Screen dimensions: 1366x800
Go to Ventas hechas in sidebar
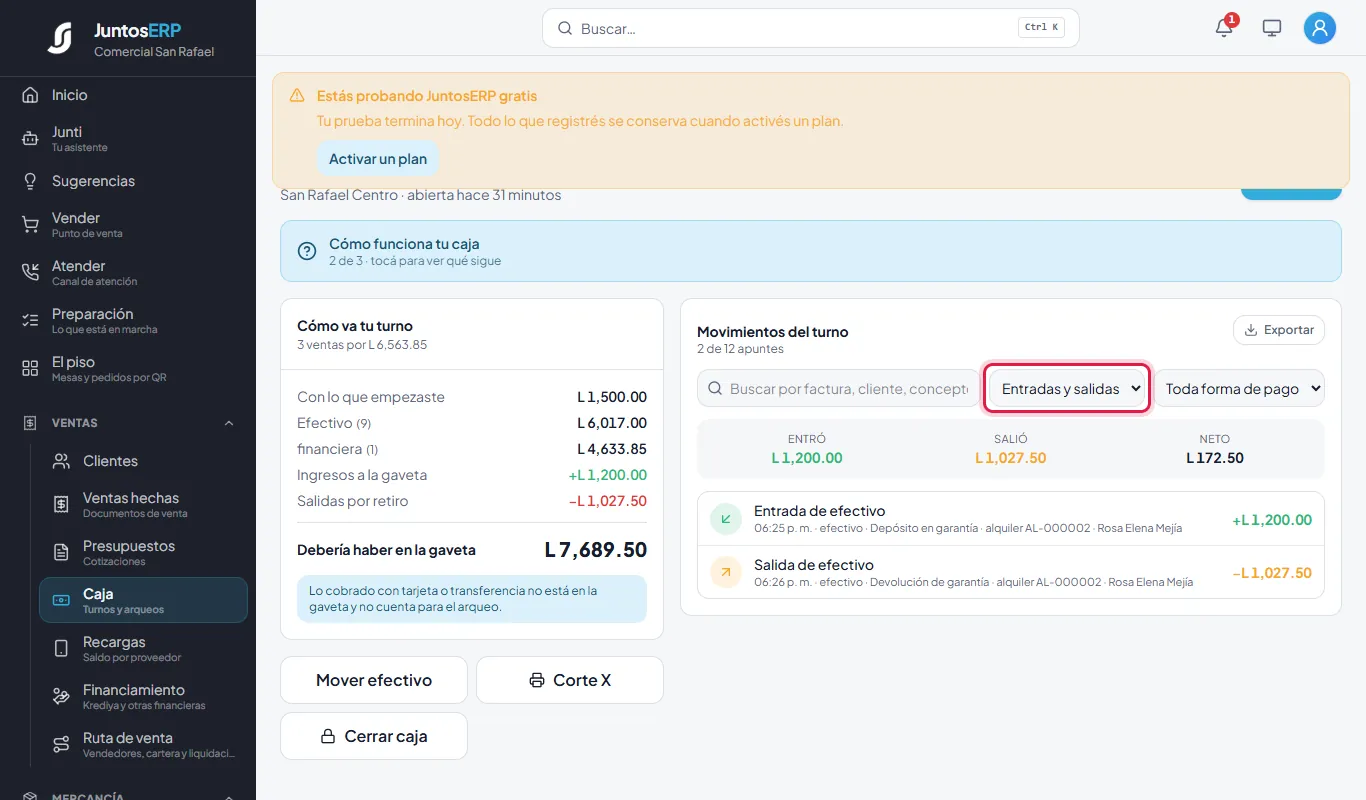coord(143,505)
